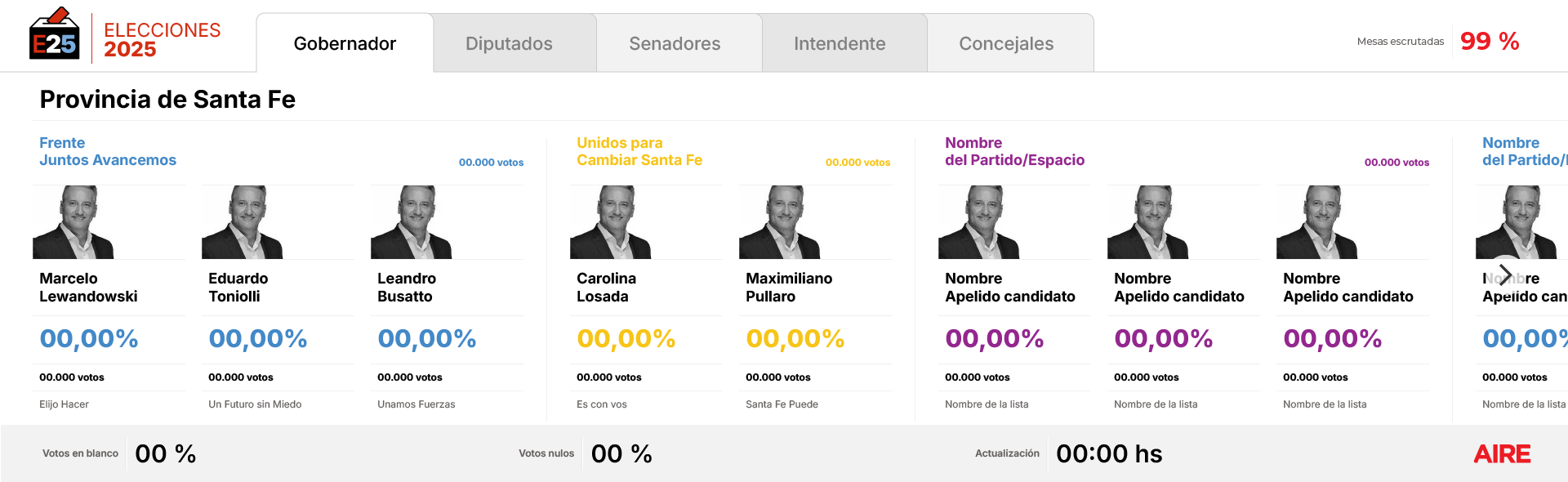Image resolution: width=1568 pixels, height=482 pixels.
Task: Click the Mesas escrutadas 99% indicator
Action: click(x=1461, y=41)
